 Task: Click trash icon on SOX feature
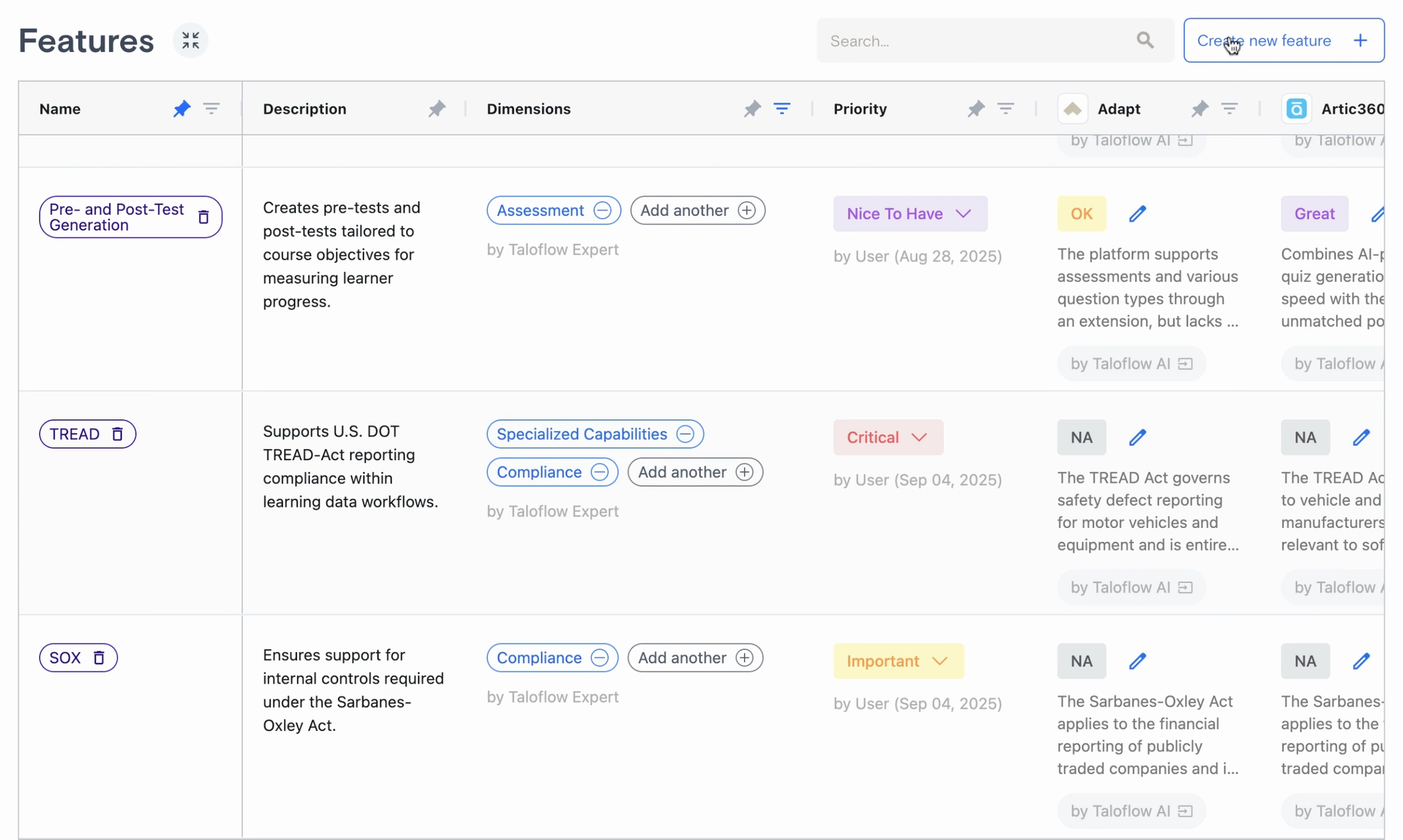pyautogui.click(x=99, y=657)
